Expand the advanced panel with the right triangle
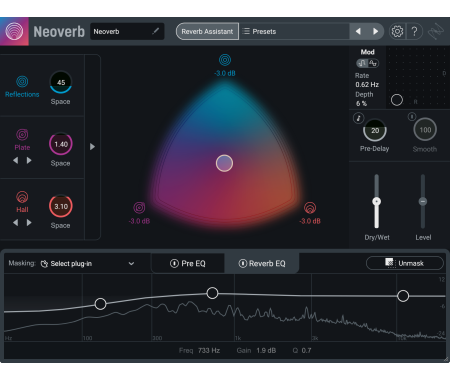Viewport: 450px width, 380px height. [92, 147]
